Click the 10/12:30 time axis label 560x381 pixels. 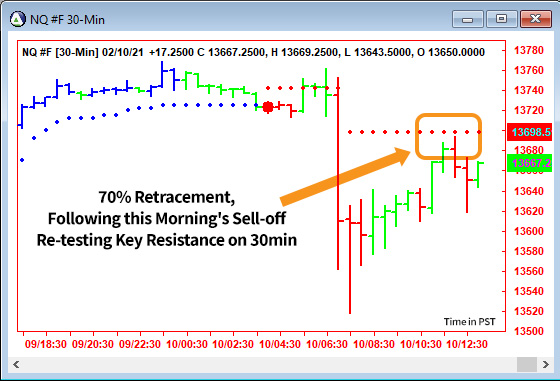467,344
